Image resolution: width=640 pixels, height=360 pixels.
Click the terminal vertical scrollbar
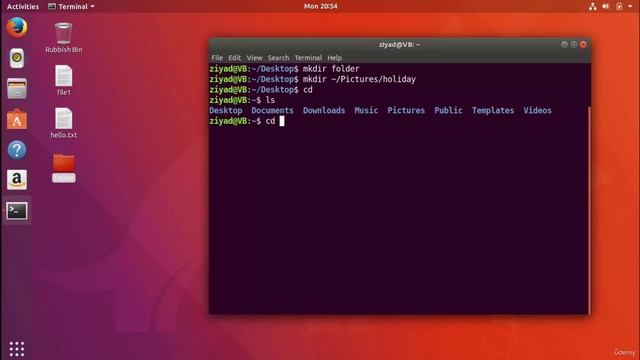[589, 210]
